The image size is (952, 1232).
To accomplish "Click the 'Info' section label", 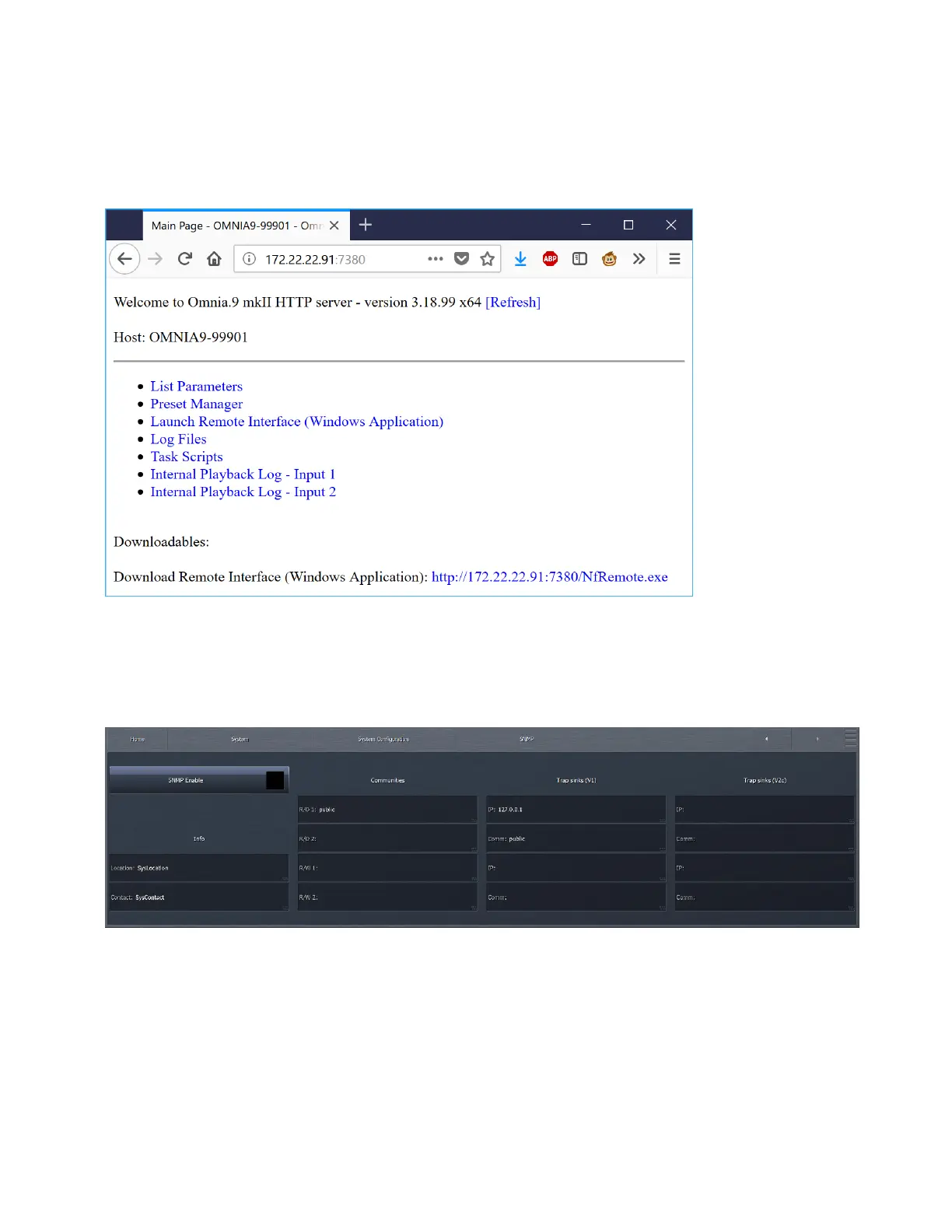I will (x=199, y=838).
